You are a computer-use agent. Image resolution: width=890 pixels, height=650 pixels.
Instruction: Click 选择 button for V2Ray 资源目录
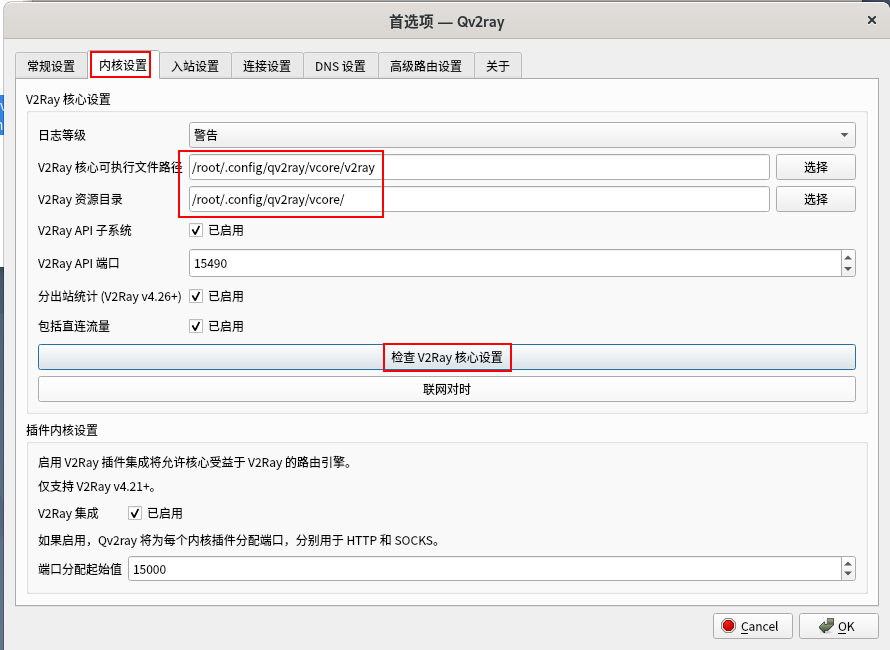[816, 199]
